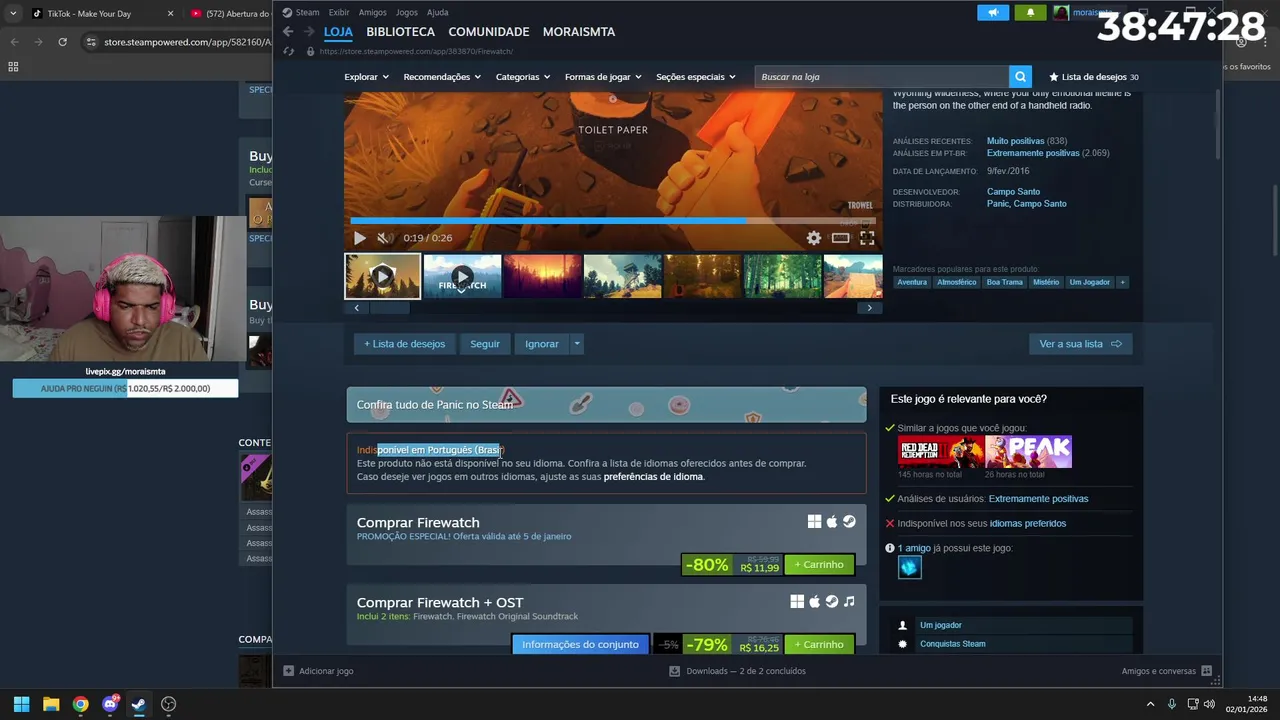Expand the Categorias dropdown
1280x720 pixels.
pos(523,77)
